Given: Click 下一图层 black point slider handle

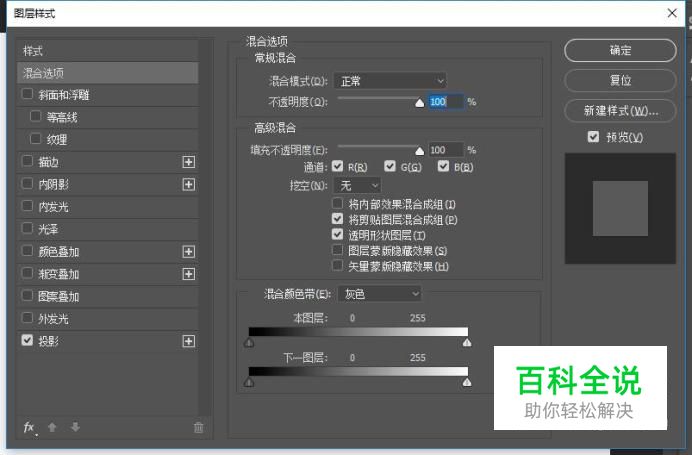Looking at the screenshot, I should [x=249, y=382].
